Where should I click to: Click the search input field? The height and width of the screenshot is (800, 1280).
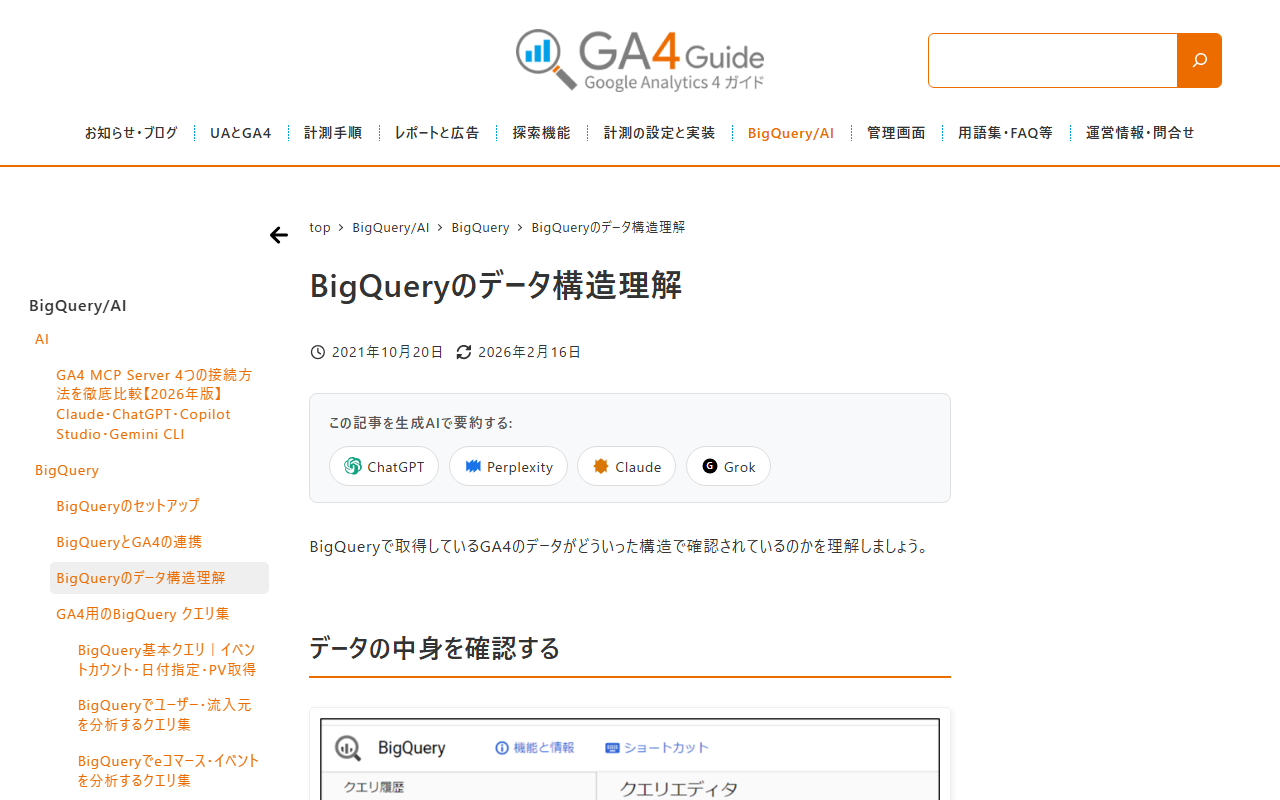pyautogui.click(x=1053, y=60)
